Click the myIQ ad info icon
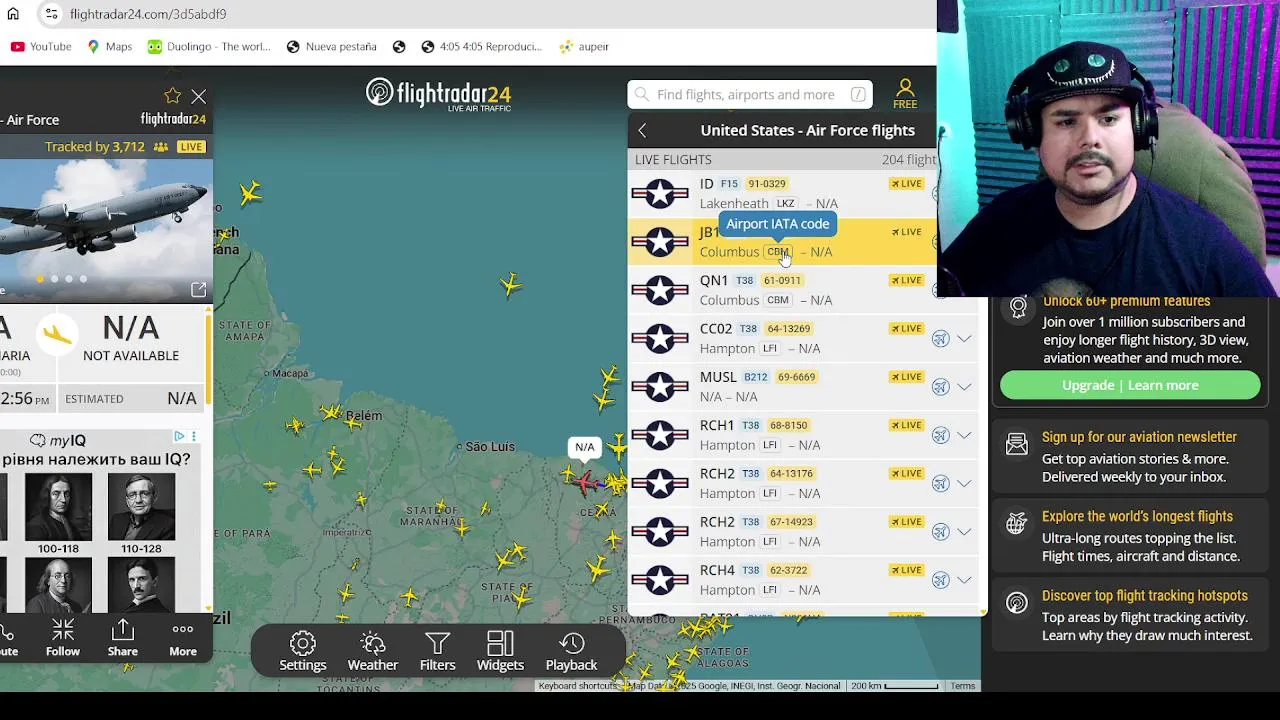Viewport: 1280px width, 720px height. [x=179, y=437]
